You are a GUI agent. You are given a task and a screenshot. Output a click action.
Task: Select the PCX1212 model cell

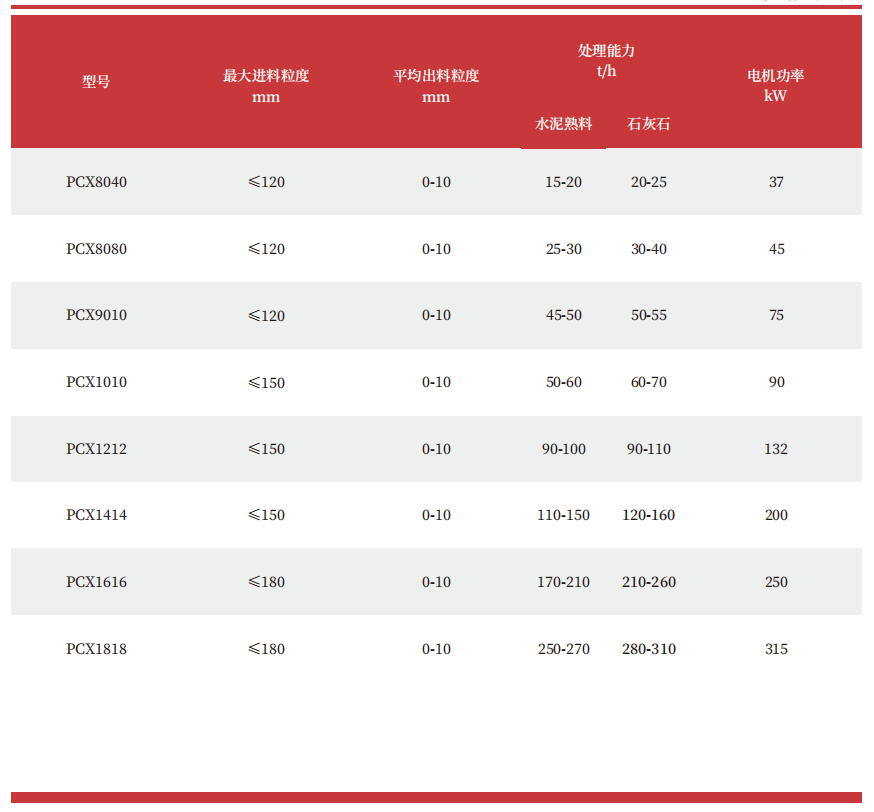click(x=97, y=449)
